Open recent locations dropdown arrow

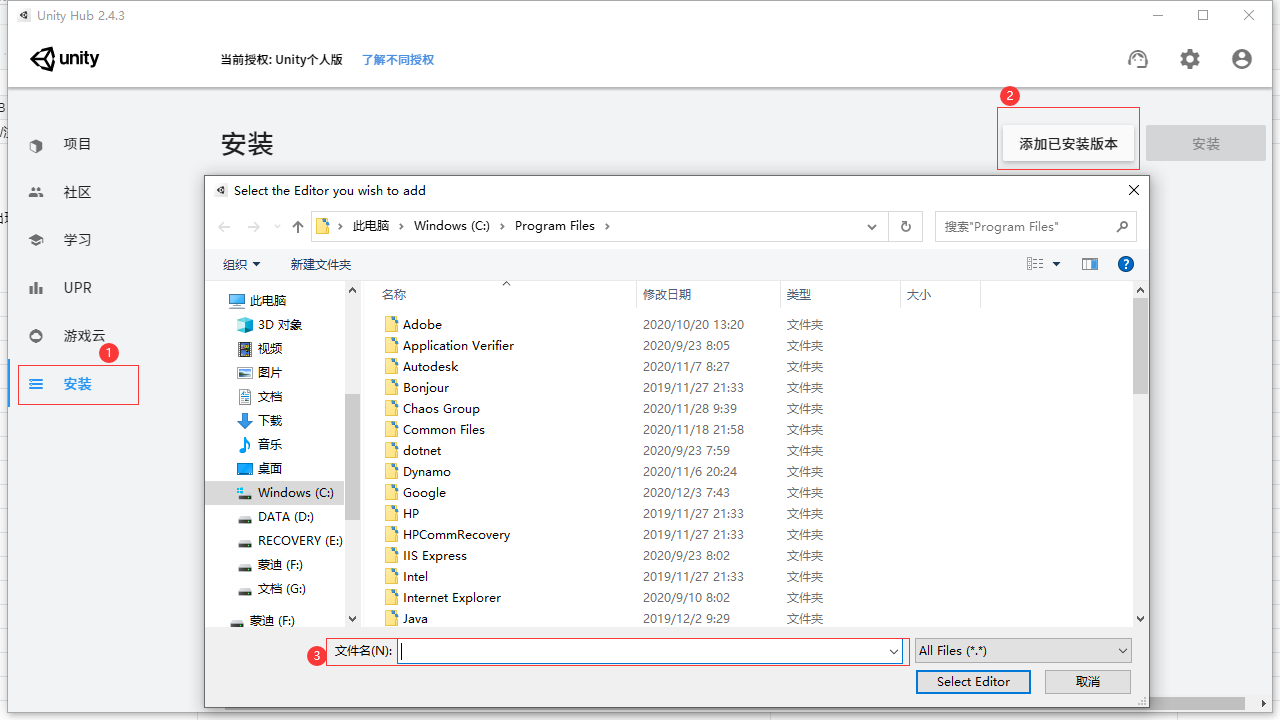277,227
